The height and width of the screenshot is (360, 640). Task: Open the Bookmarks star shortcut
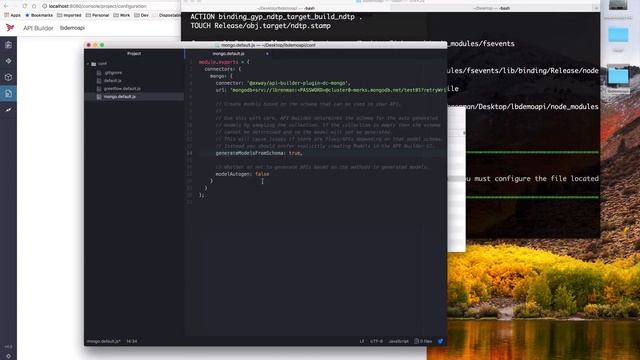click(x=39, y=15)
